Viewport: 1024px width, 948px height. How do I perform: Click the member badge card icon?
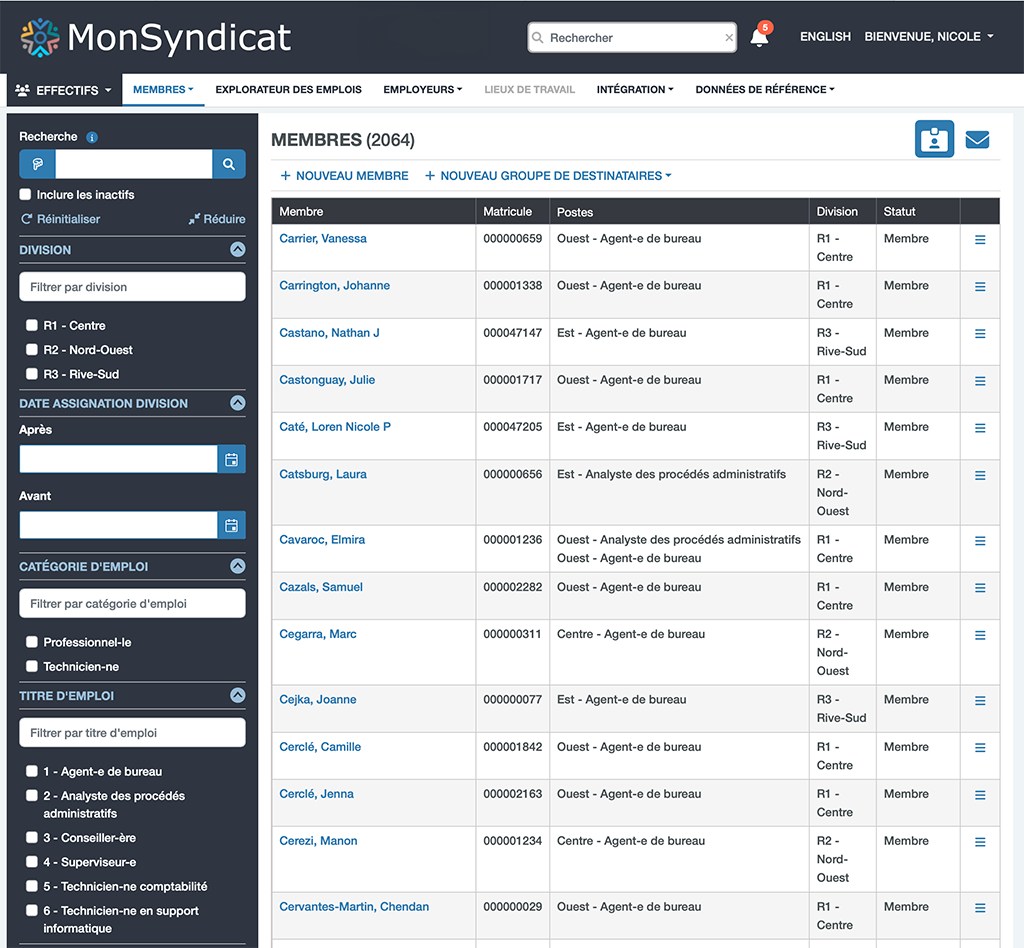pyautogui.click(x=934, y=140)
